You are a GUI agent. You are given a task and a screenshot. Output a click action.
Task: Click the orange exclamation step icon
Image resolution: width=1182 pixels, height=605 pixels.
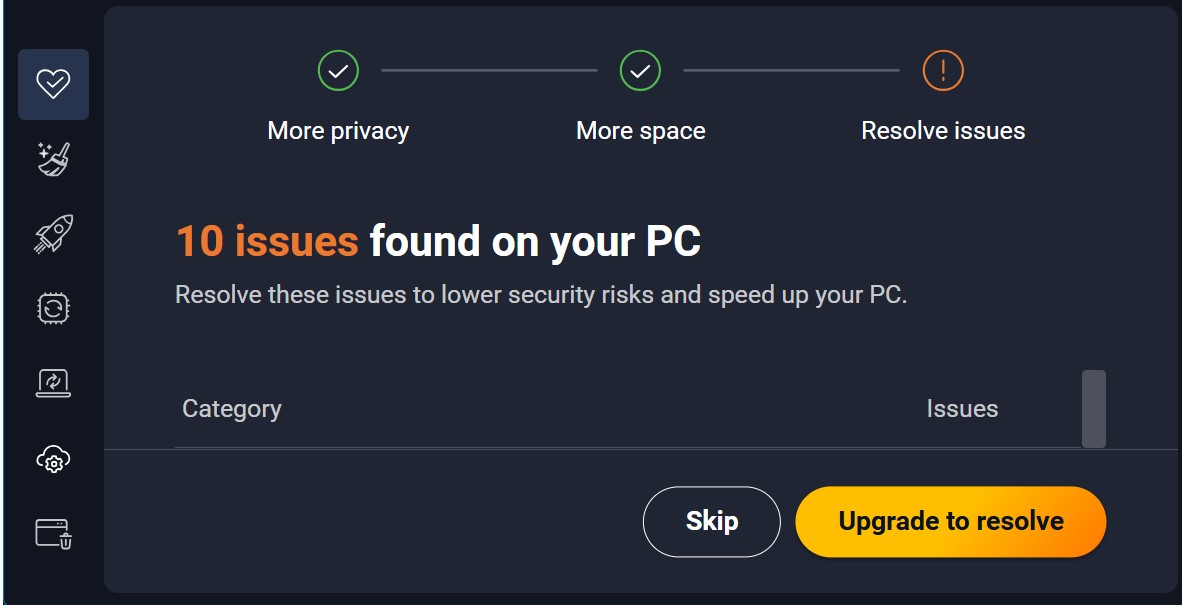942,70
